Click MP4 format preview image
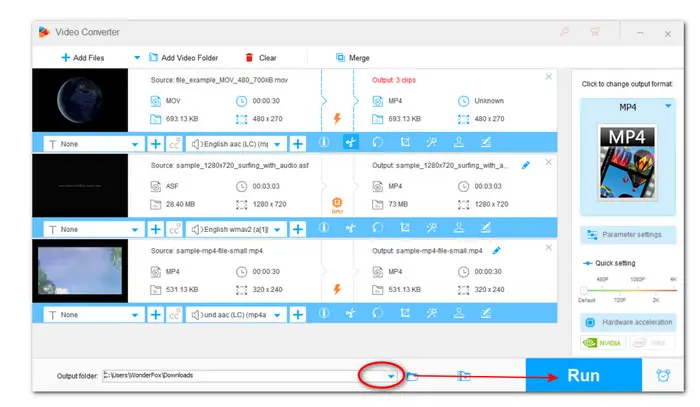This screenshot has height=407, width=700. 627,162
